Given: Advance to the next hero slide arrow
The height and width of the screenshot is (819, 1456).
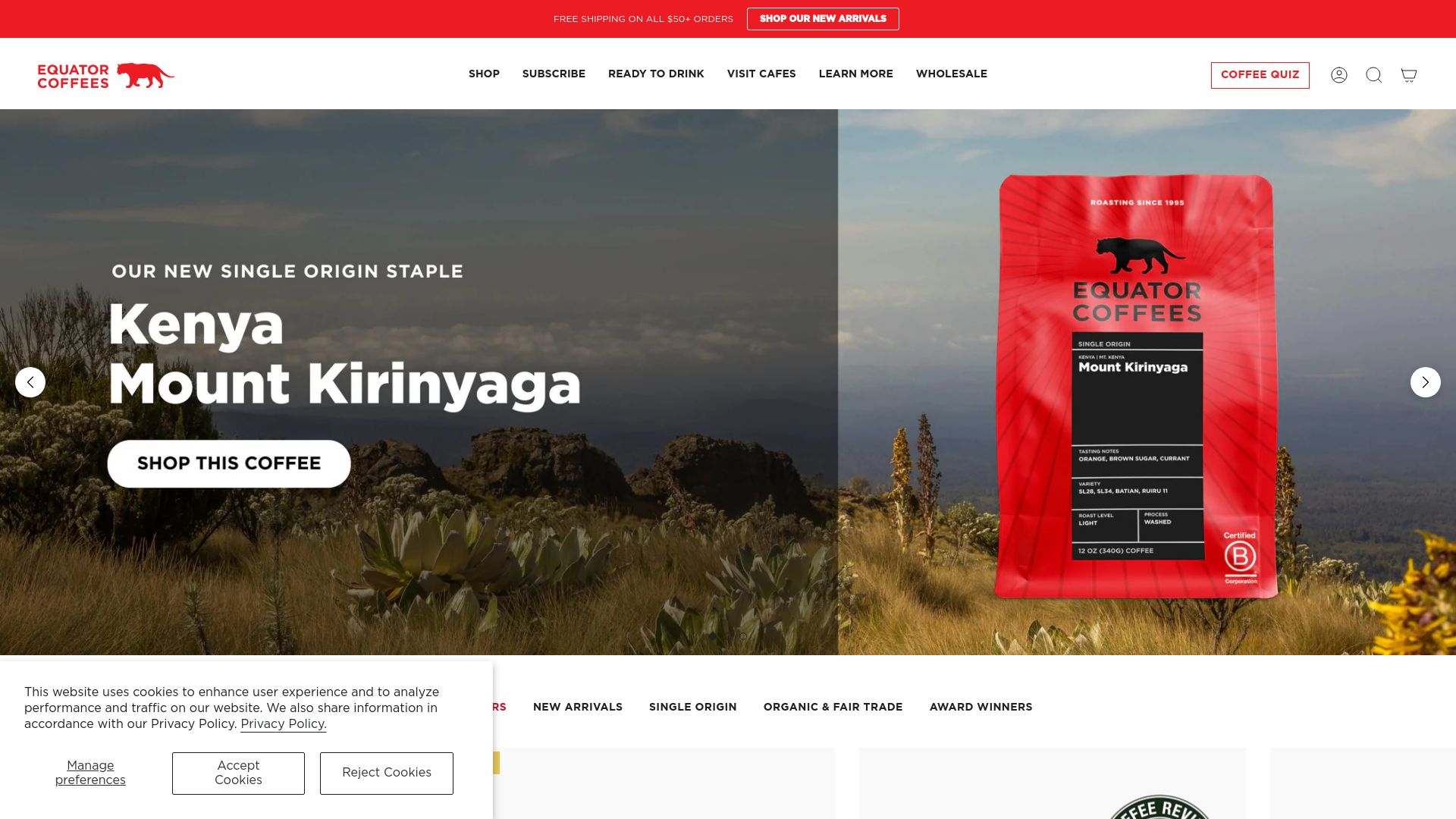Looking at the screenshot, I should (x=1426, y=382).
